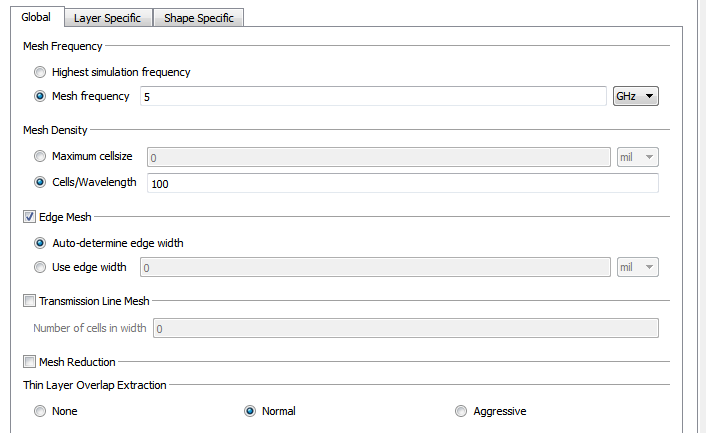
Task: Choose the Use edge width radio button
Action: (x=40, y=267)
